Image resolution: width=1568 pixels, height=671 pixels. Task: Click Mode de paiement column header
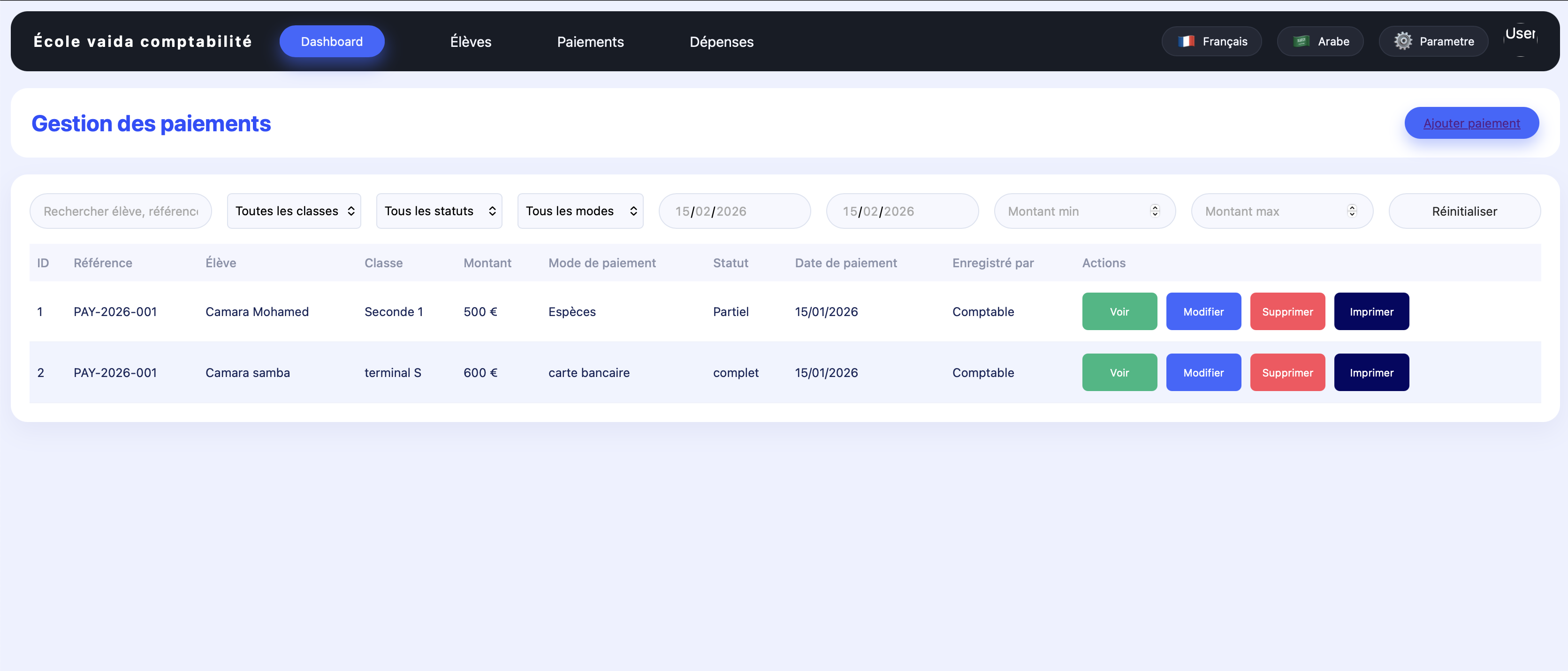click(x=602, y=263)
